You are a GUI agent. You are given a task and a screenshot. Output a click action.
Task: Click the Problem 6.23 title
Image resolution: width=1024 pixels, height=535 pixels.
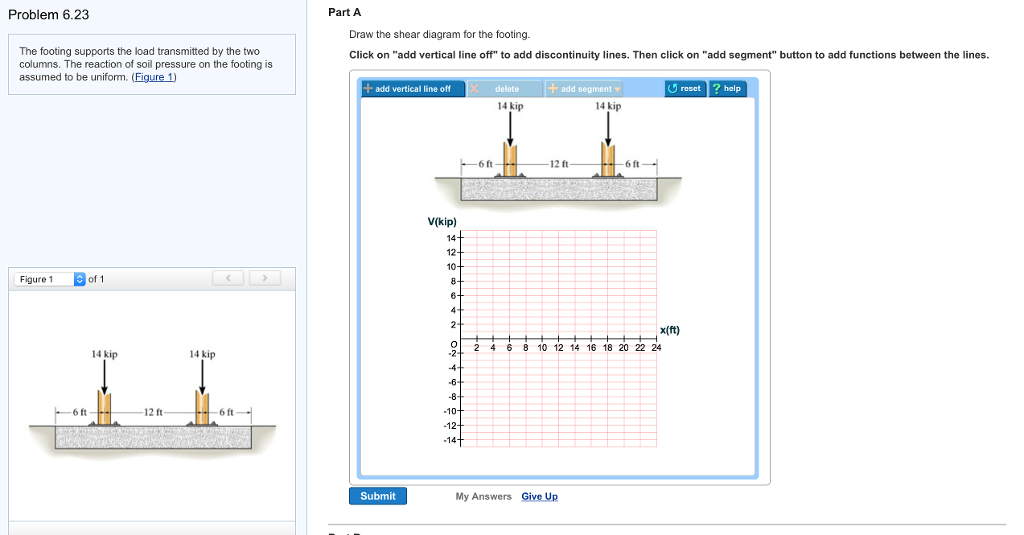pyautogui.click(x=48, y=14)
